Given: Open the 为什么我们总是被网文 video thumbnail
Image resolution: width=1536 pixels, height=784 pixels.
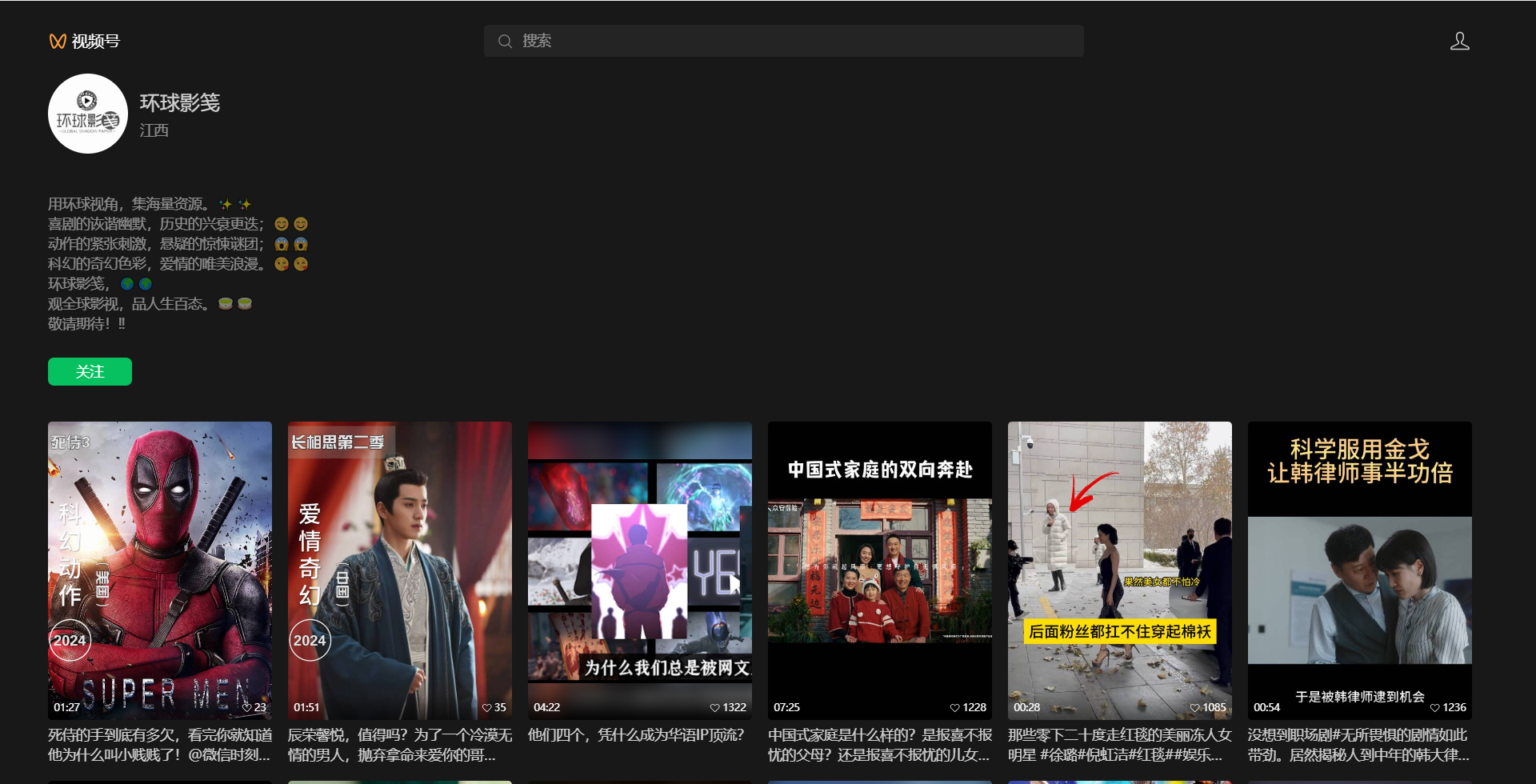Looking at the screenshot, I should coord(640,570).
